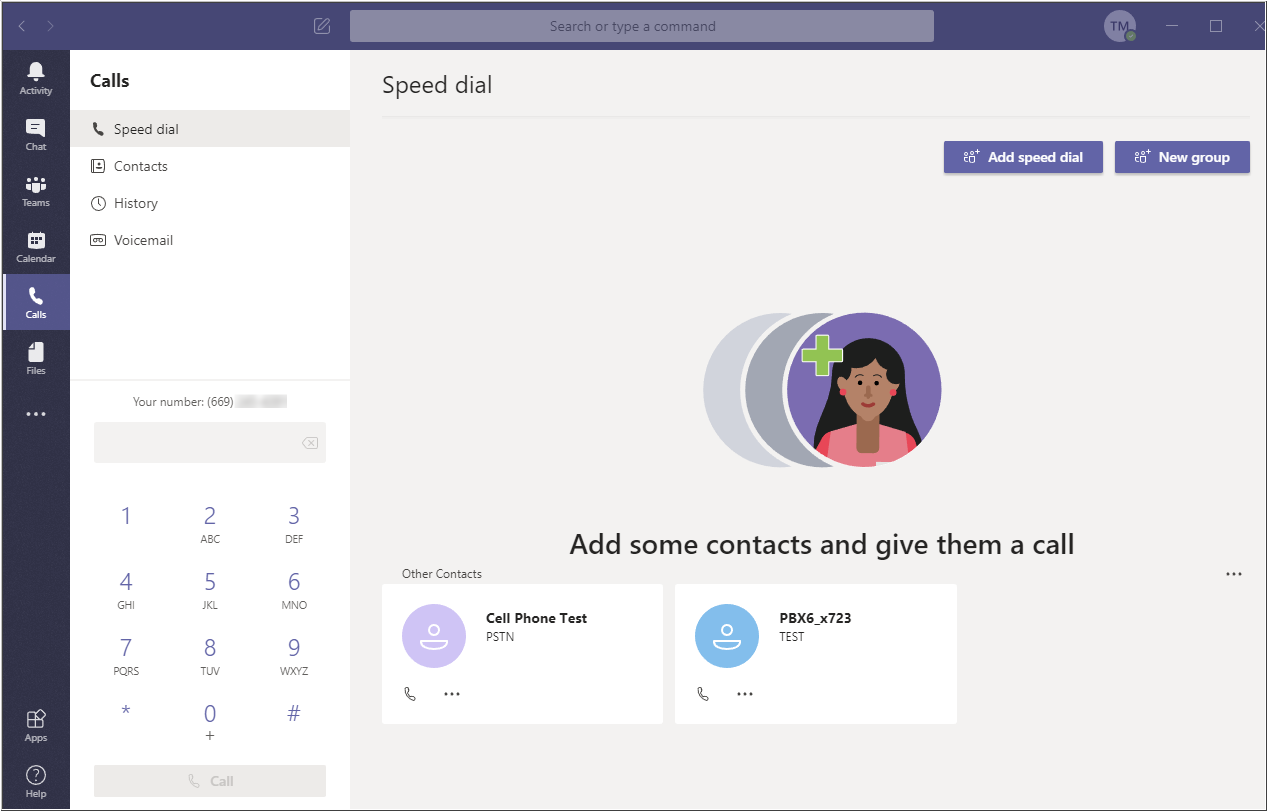
Task: Click the Cell Phone Test avatar
Action: point(434,636)
